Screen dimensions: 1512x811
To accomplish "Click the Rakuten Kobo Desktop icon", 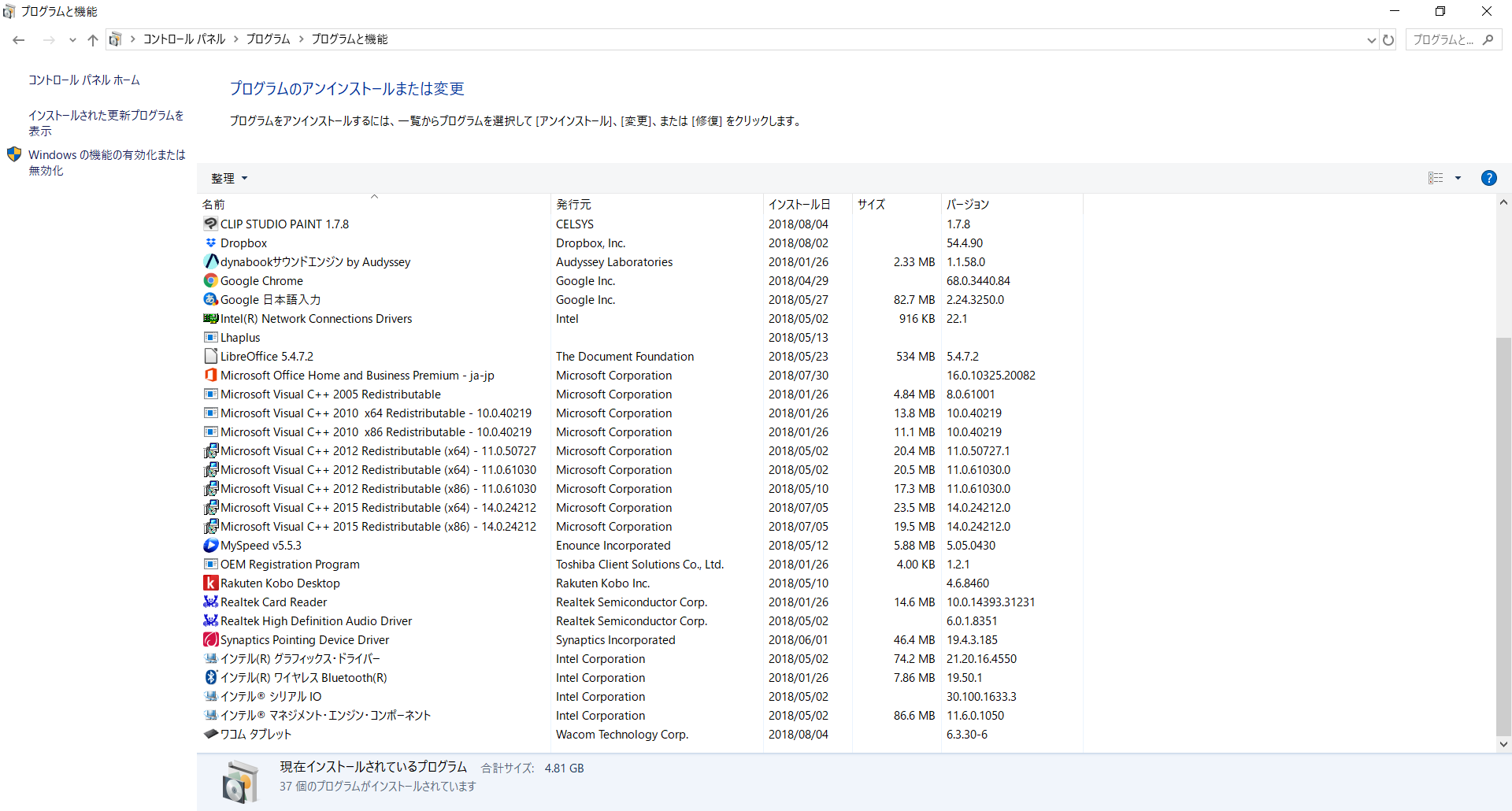I will [x=210, y=583].
